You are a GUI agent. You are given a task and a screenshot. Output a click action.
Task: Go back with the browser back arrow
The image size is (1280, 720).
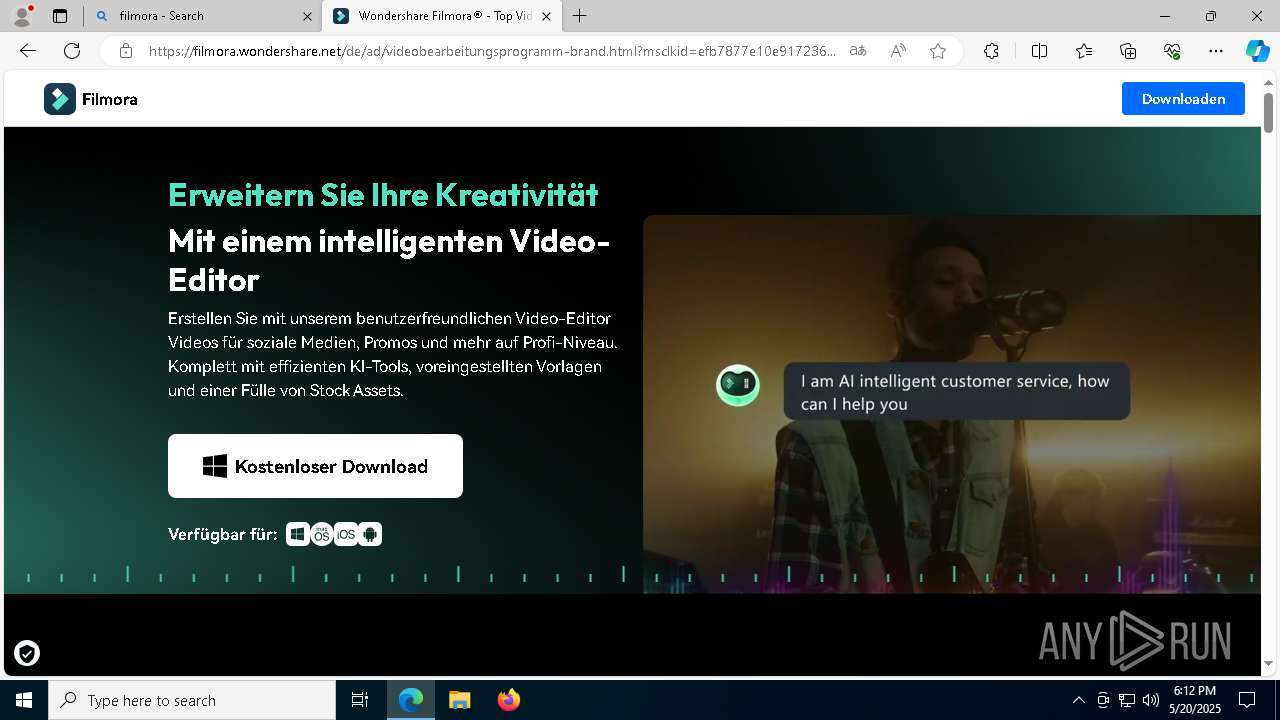[x=28, y=51]
